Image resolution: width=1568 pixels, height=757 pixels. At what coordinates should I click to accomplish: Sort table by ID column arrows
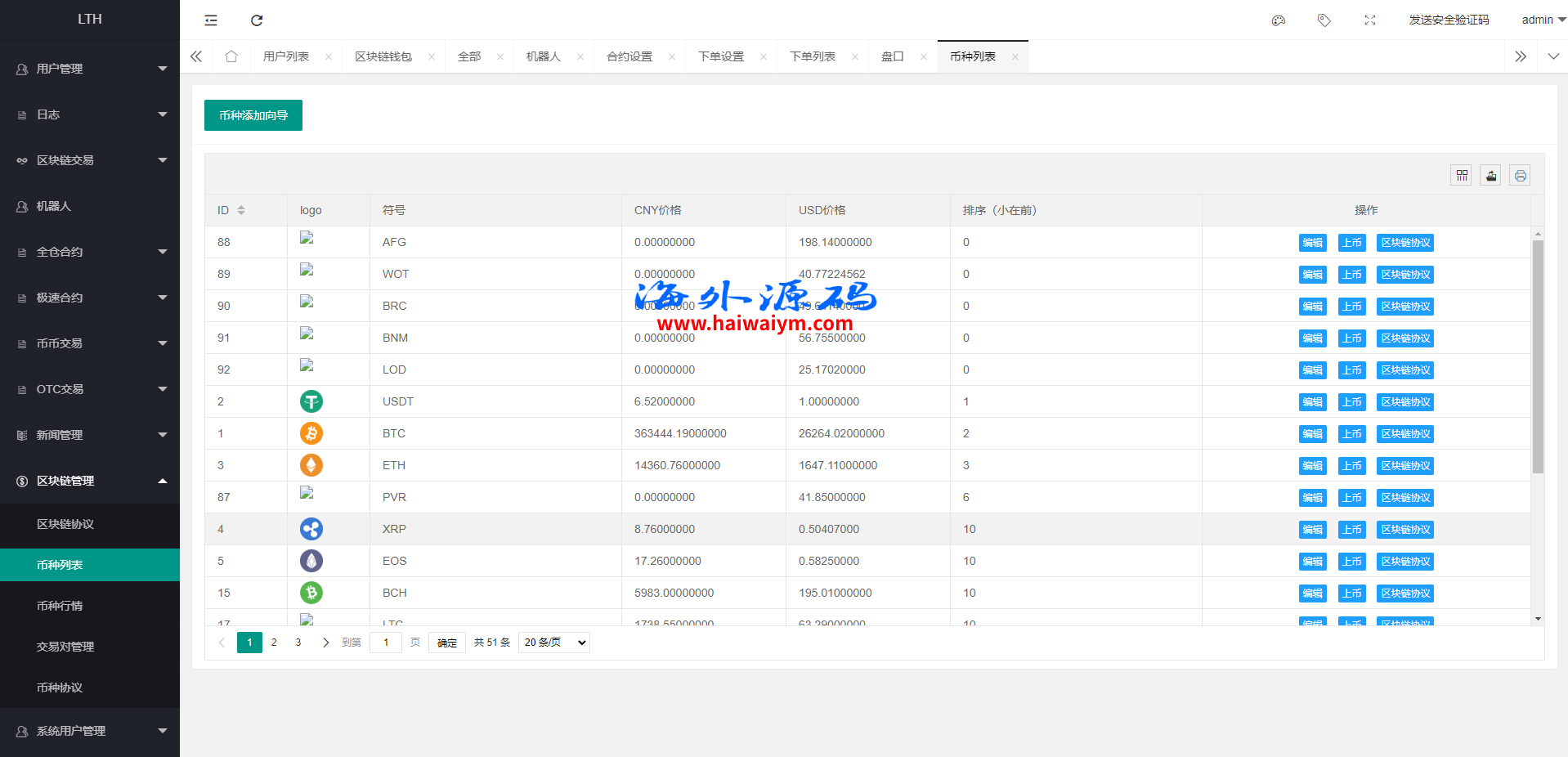tap(241, 210)
